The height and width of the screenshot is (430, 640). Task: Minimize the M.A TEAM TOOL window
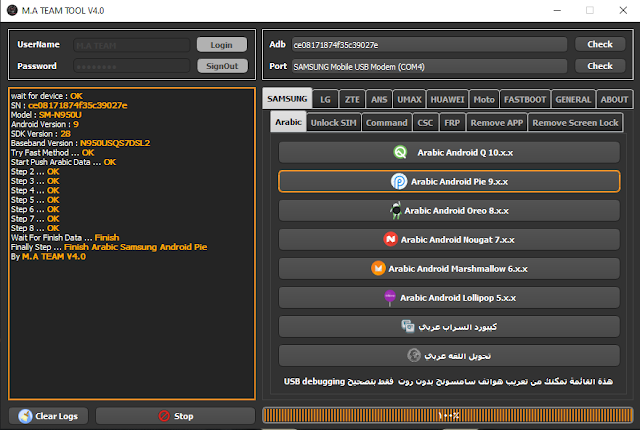pos(557,10)
